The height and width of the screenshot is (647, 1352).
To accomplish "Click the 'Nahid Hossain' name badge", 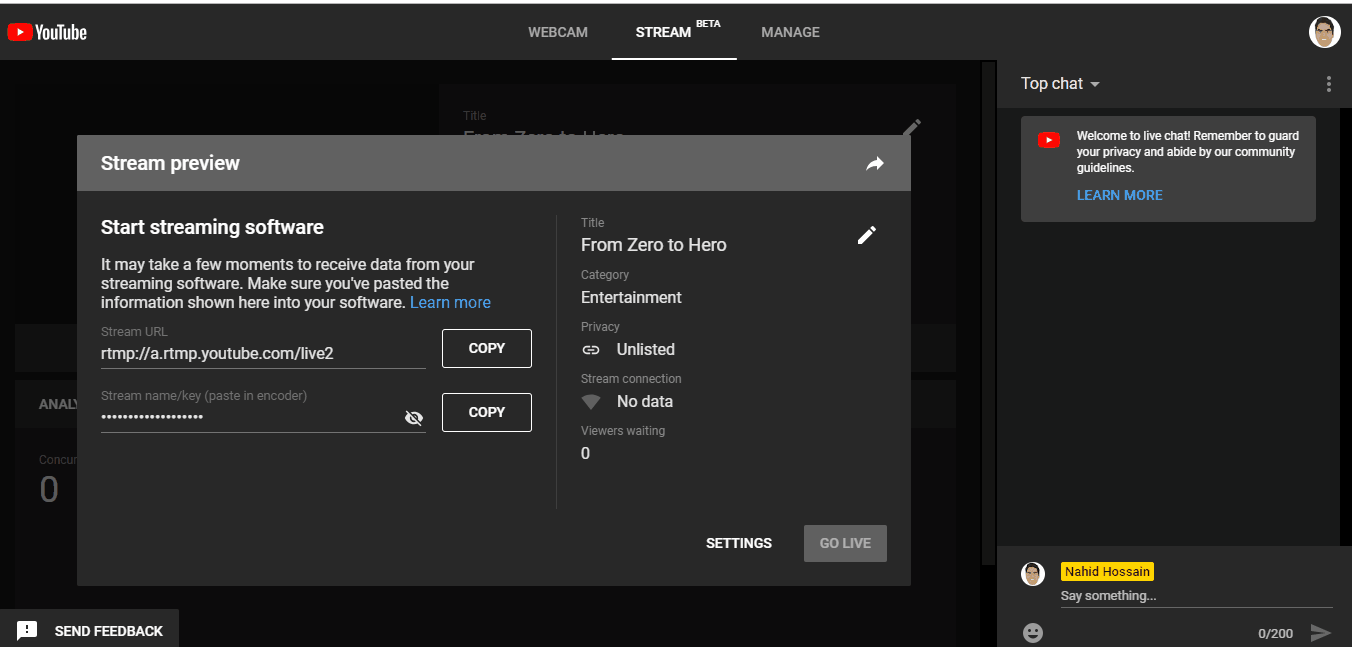I will pos(1107,572).
